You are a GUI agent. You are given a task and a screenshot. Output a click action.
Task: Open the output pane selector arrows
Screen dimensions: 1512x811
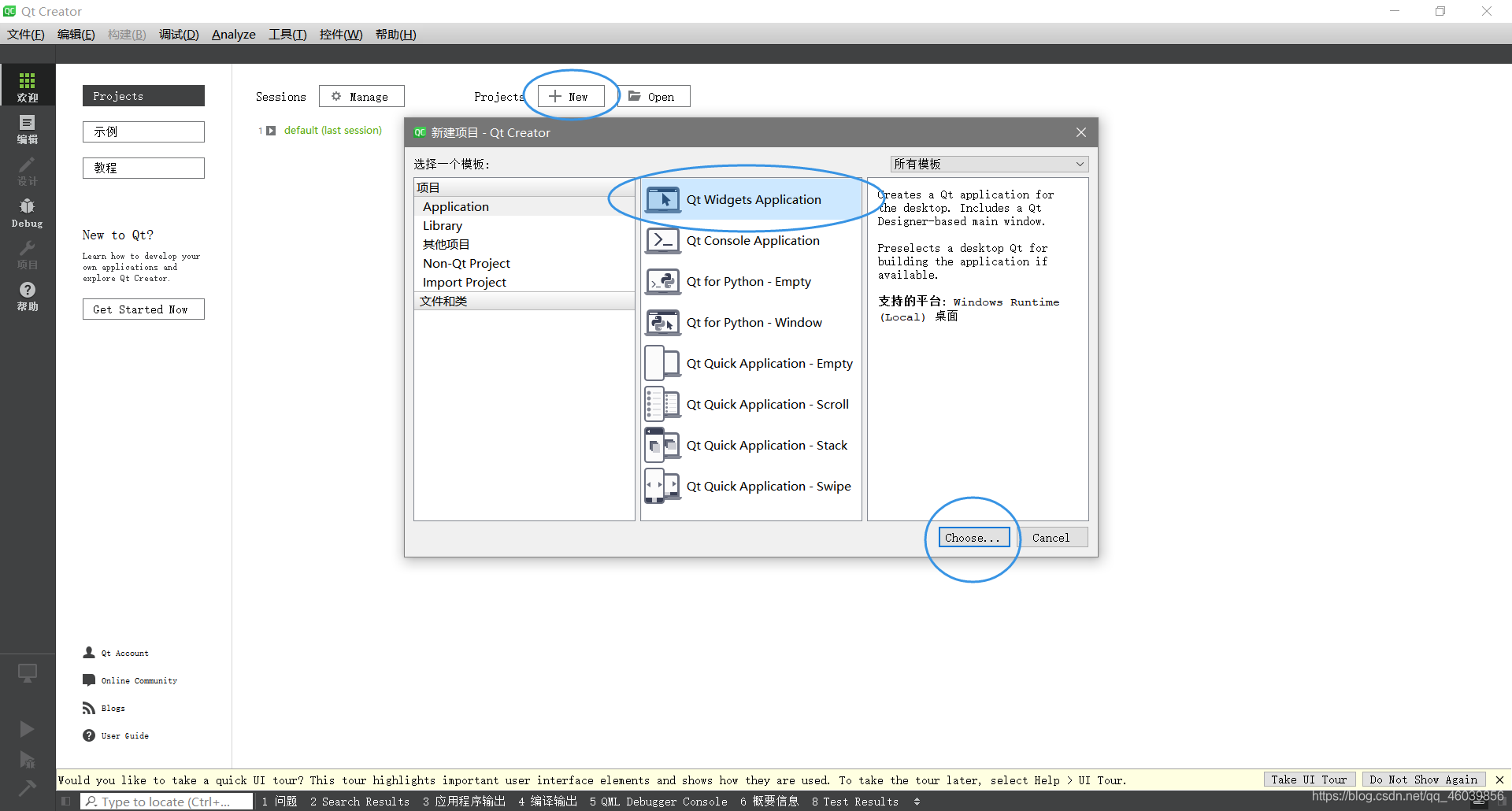point(917,802)
